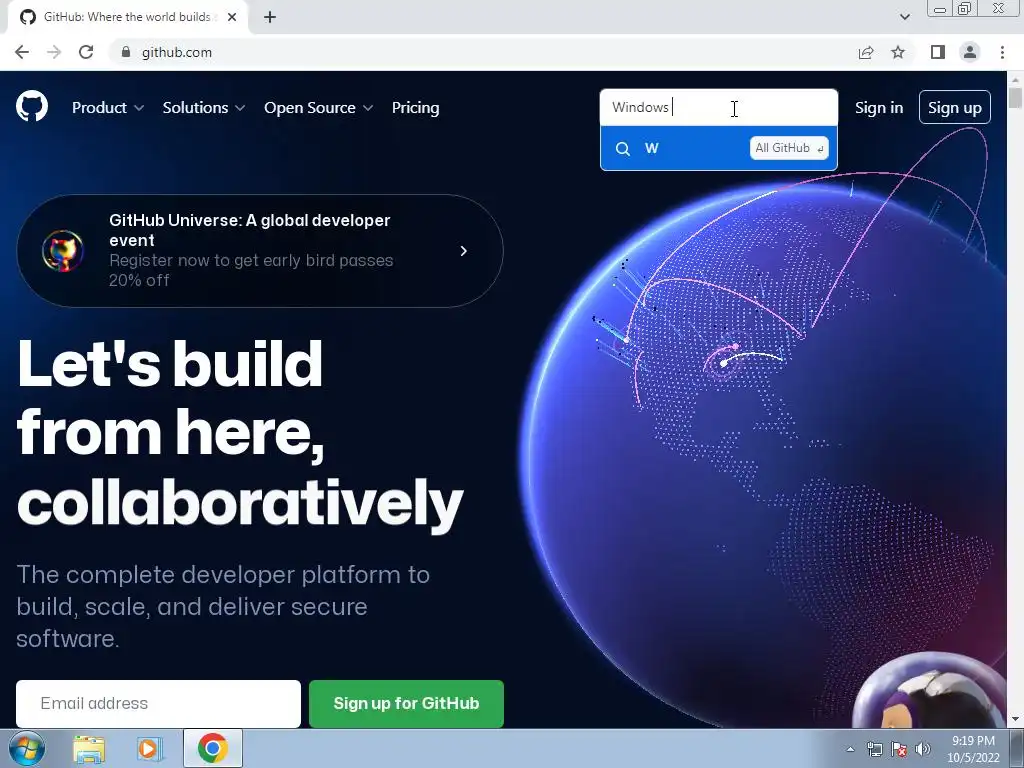Open the Windows Start button
The height and width of the screenshot is (768, 1024).
click(x=26, y=748)
